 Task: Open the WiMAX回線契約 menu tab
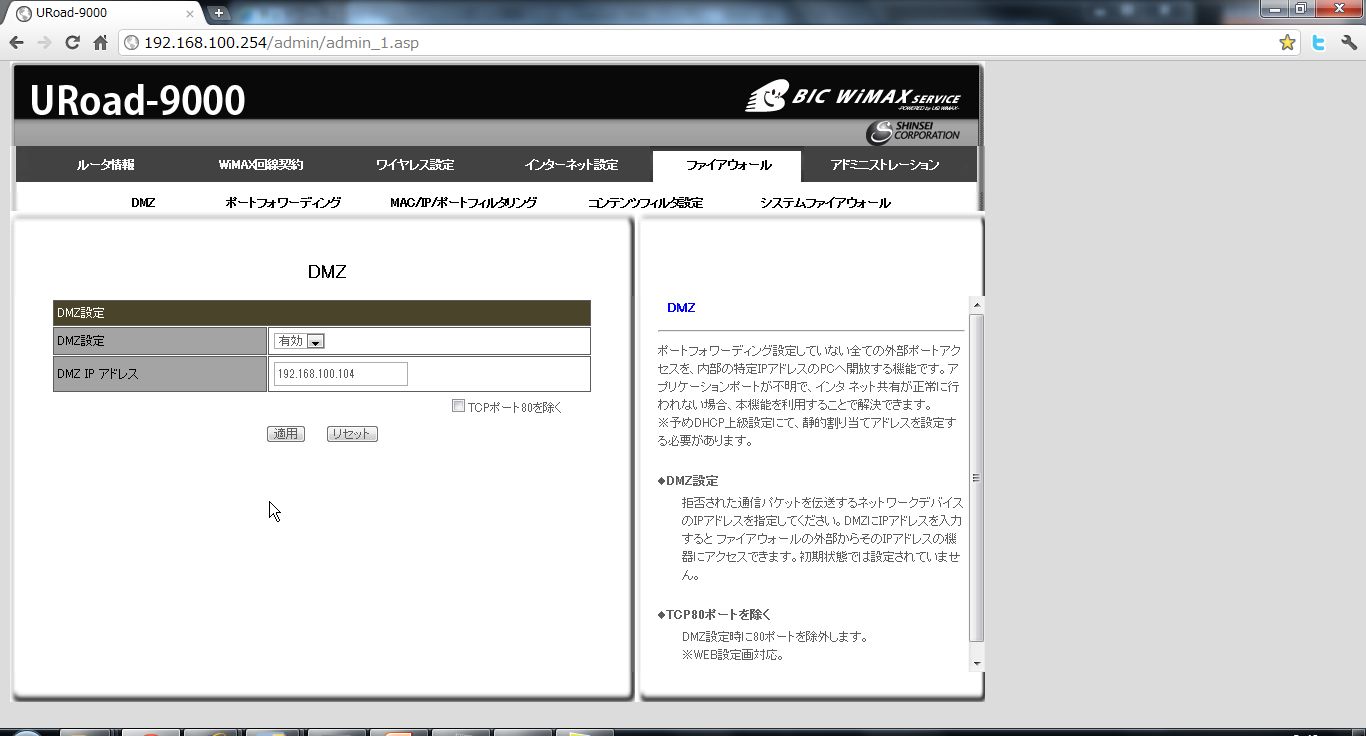pos(261,165)
